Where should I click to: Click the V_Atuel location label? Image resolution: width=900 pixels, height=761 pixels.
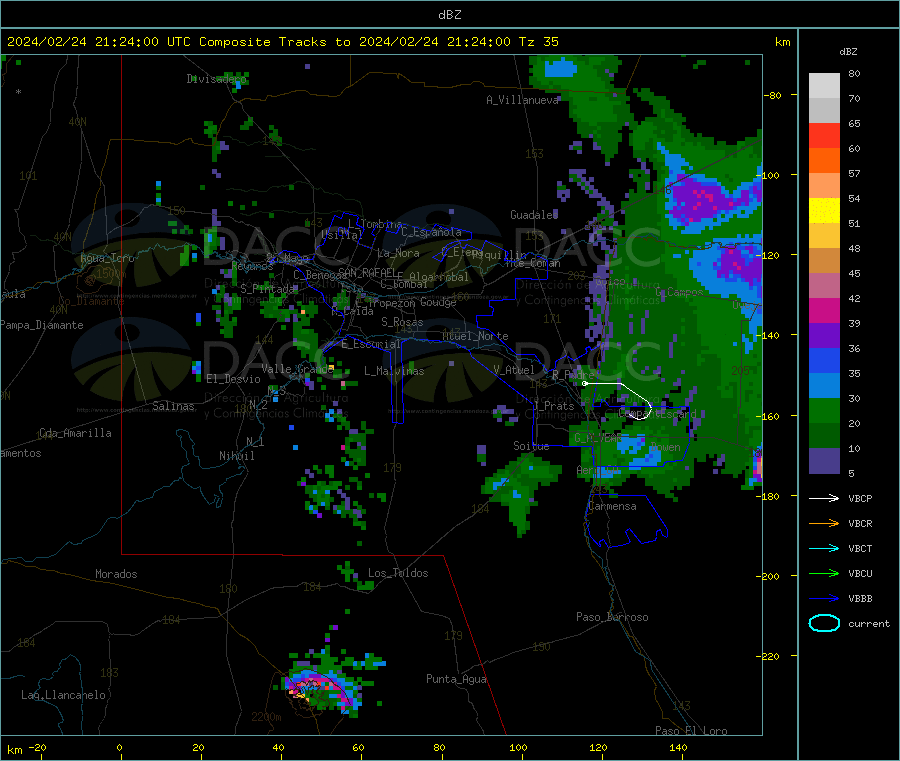(x=513, y=370)
